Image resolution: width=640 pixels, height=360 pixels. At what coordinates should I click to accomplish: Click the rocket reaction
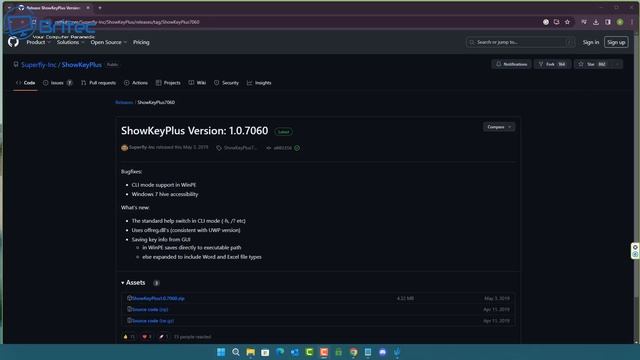coord(163,337)
